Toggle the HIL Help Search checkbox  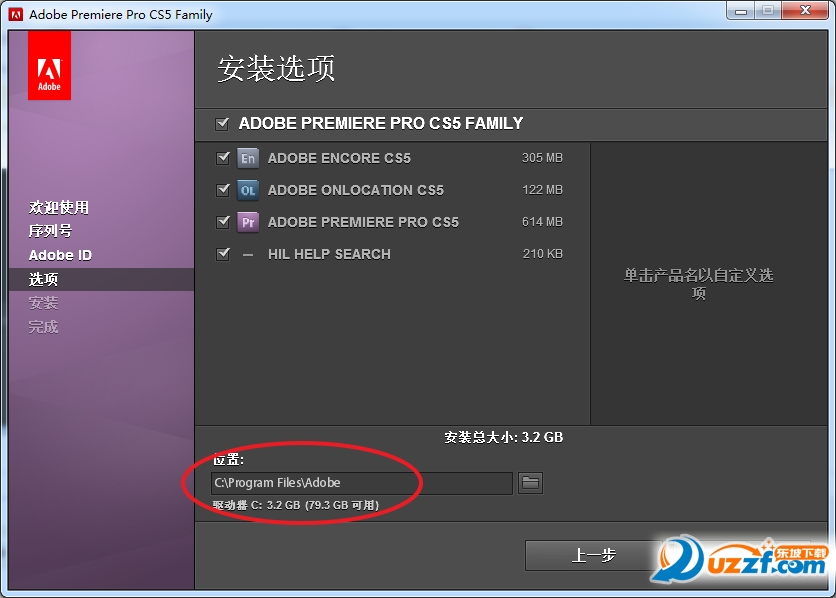point(223,254)
